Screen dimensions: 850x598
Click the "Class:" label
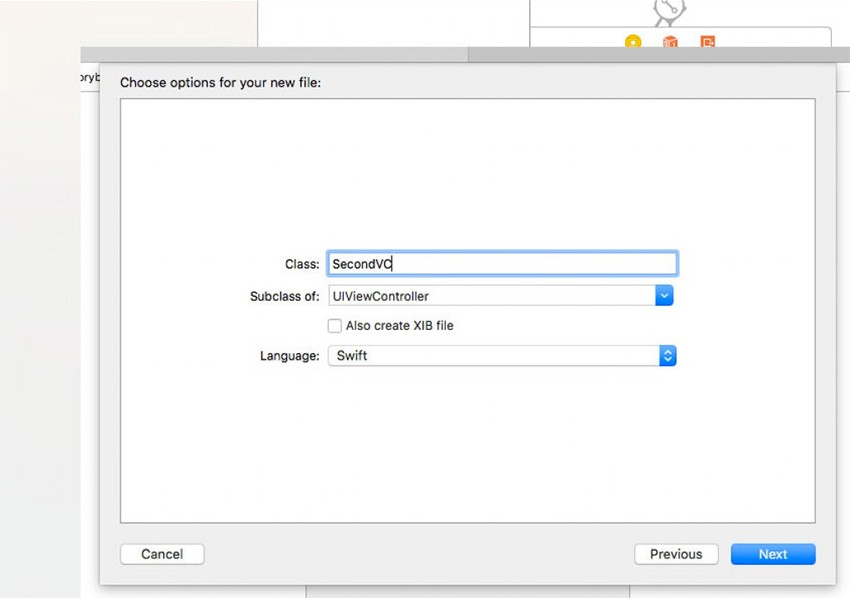click(302, 264)
